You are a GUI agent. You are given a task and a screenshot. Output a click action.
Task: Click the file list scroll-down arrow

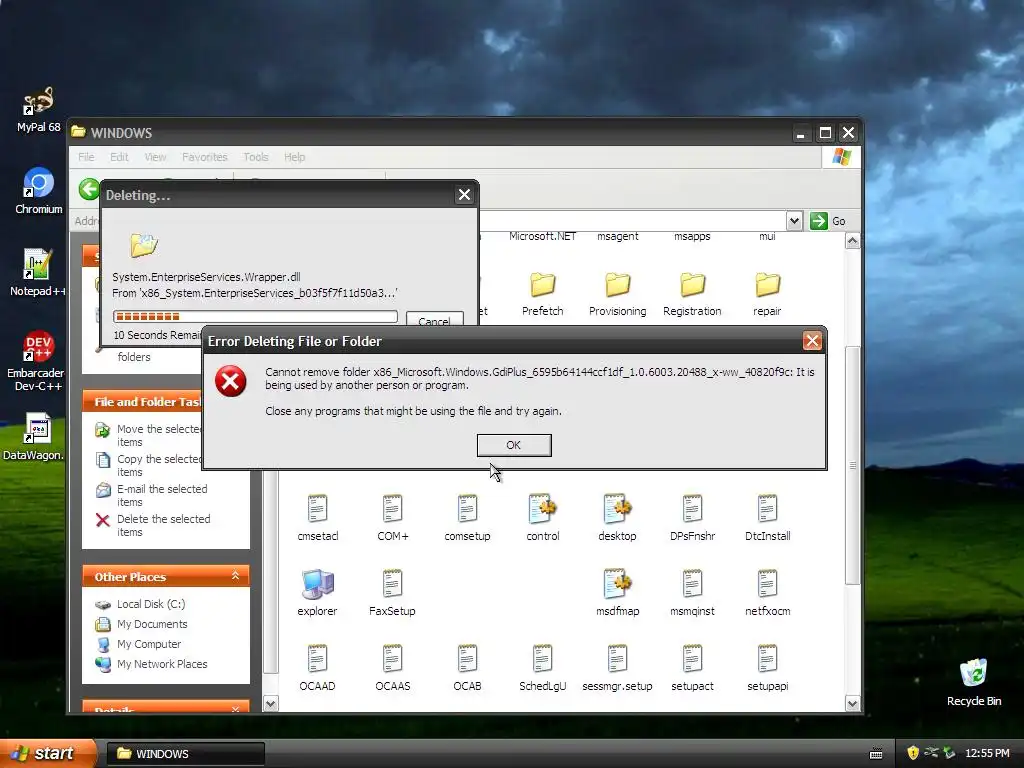[x=852, y=703]
